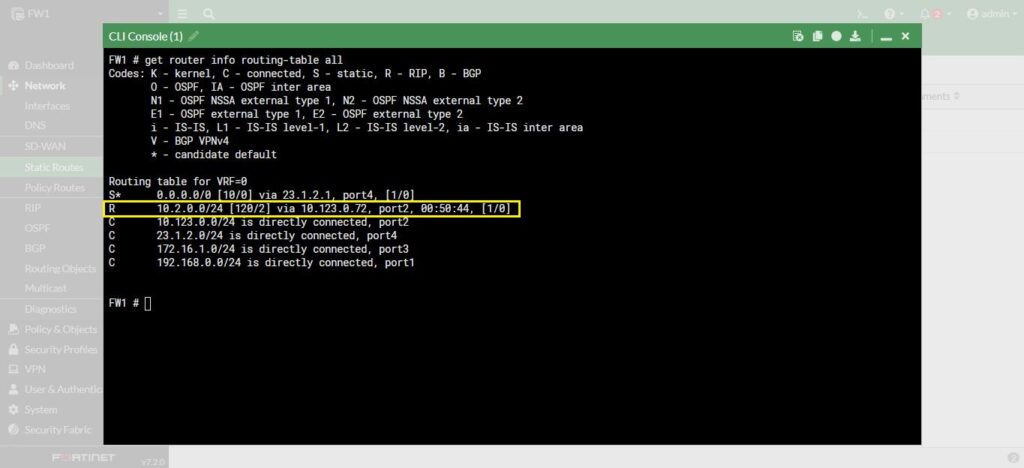Open the FW1 device dropdown
The image size is (1024, 468).
[85, 14]
